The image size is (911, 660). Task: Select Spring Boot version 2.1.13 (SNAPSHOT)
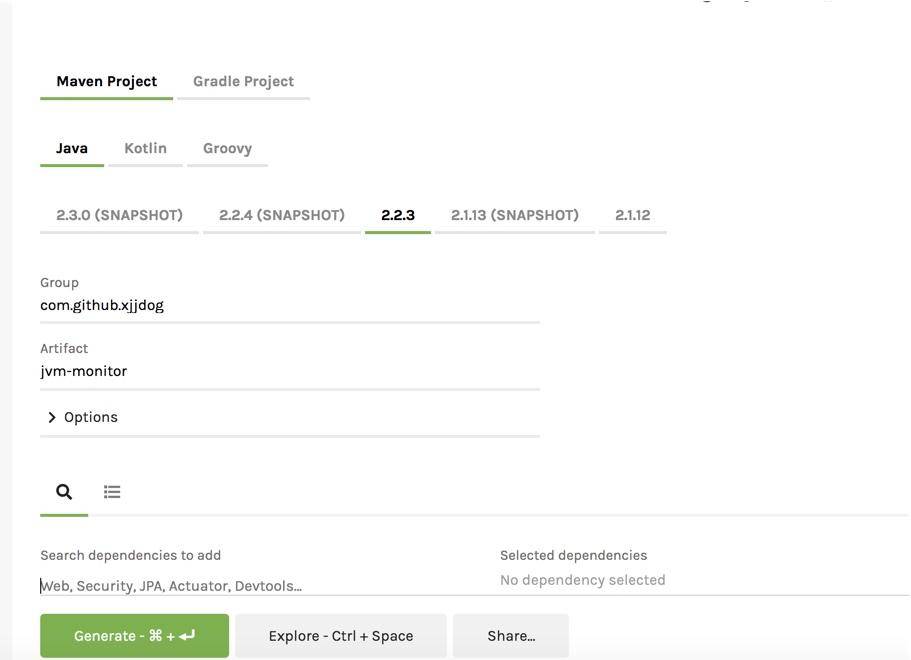(x=514, y=215)
